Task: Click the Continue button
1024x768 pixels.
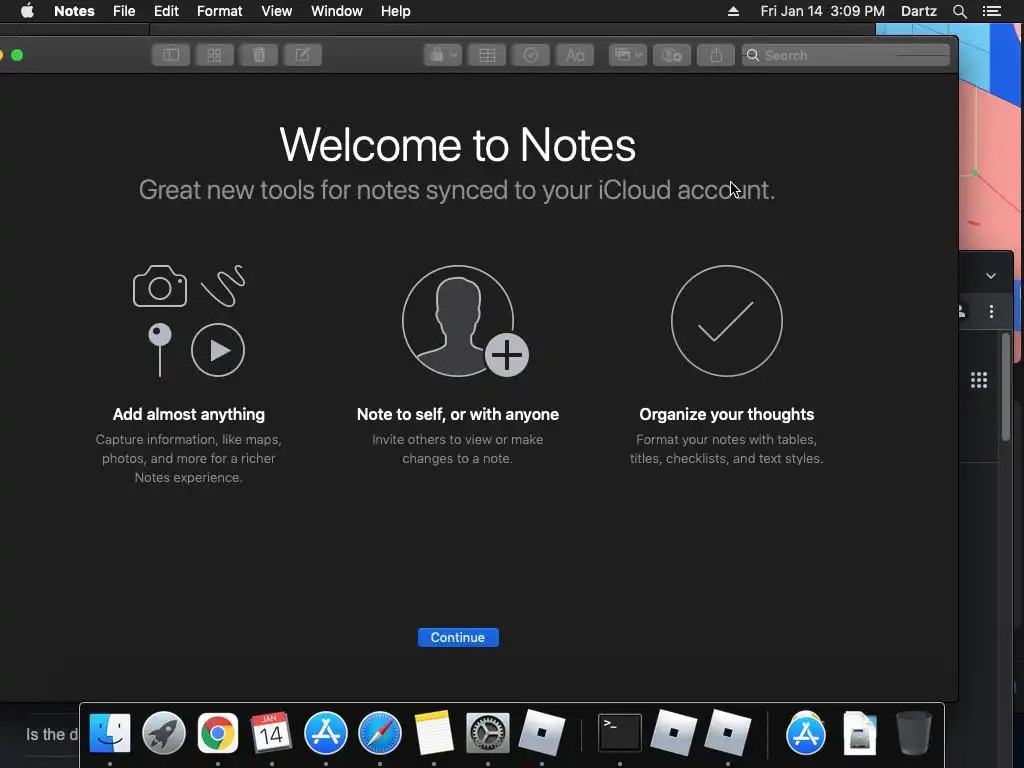Action: pos(458,637)
